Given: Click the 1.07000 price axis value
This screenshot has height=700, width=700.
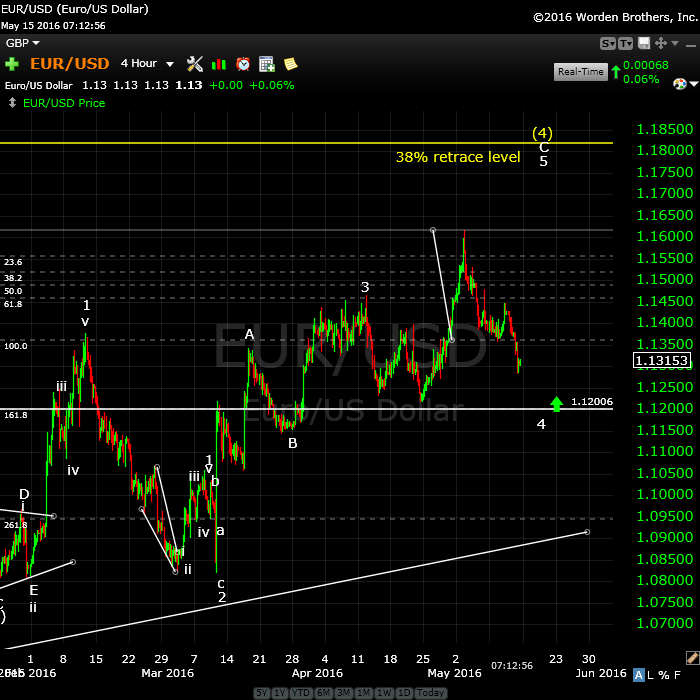Looking at the screenshot, I should coord(665,623).
